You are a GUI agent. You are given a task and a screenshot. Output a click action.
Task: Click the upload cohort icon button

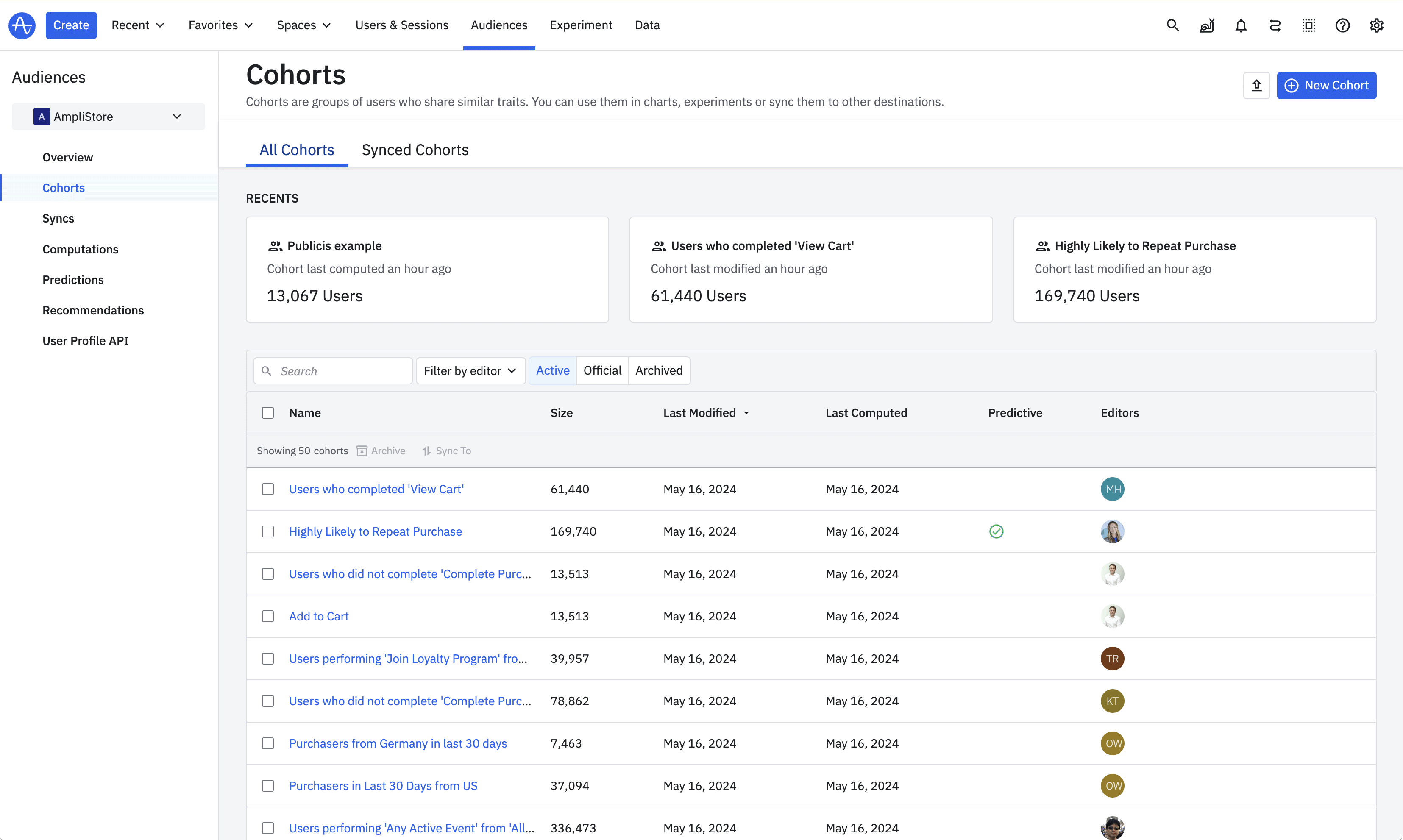click(x=1256, y=86)
